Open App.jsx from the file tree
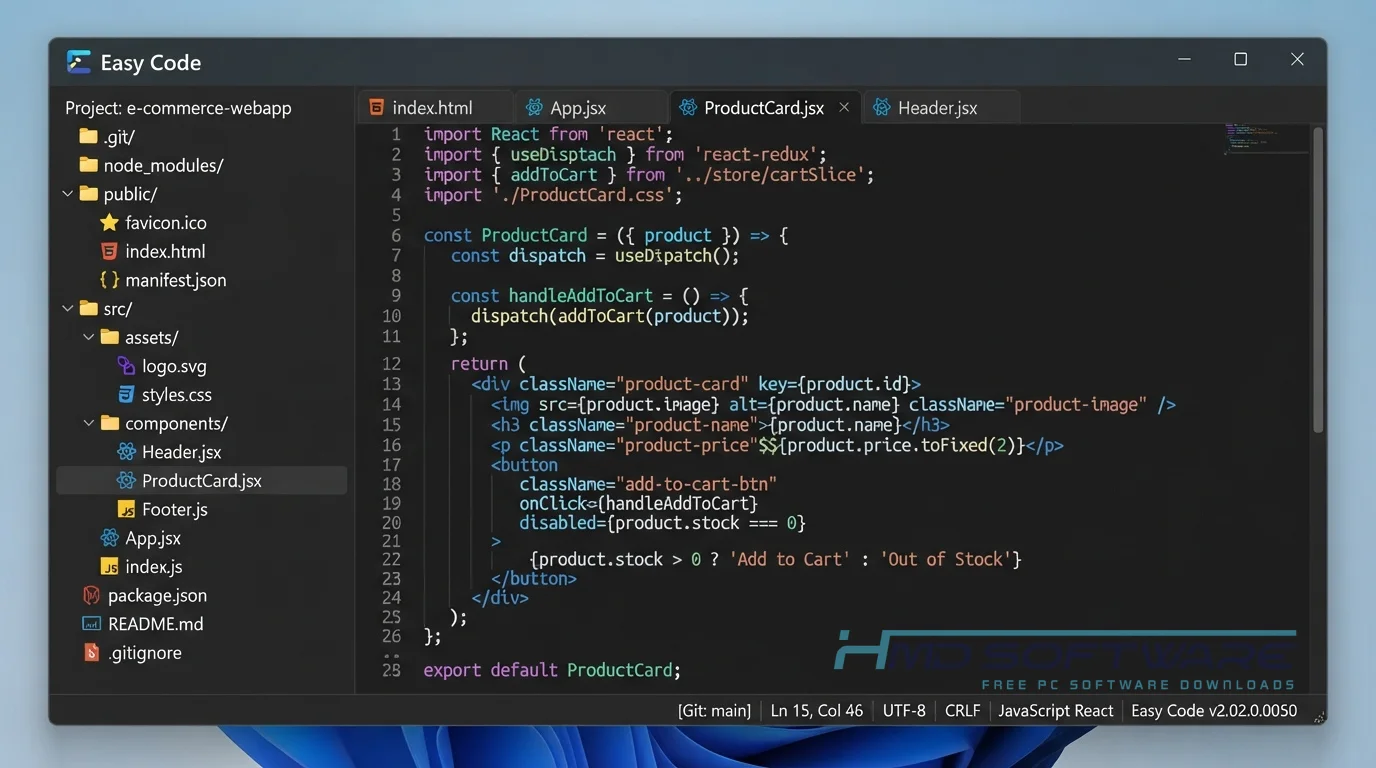1376x768 pixels. pos(153,538)
